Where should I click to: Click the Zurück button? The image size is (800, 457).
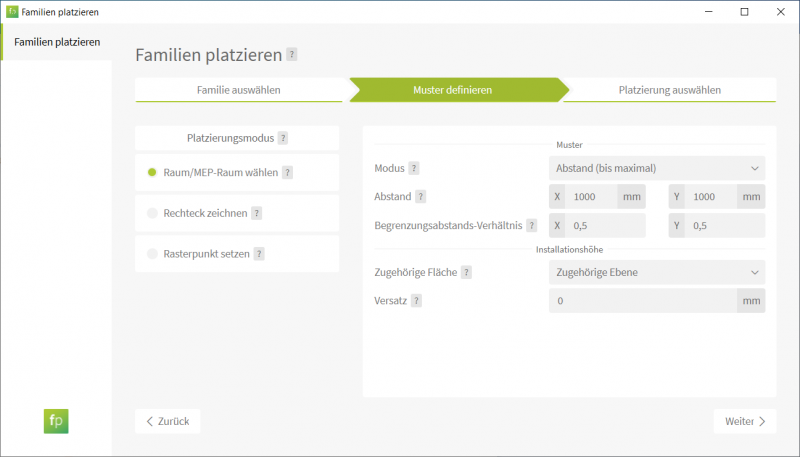168,421
